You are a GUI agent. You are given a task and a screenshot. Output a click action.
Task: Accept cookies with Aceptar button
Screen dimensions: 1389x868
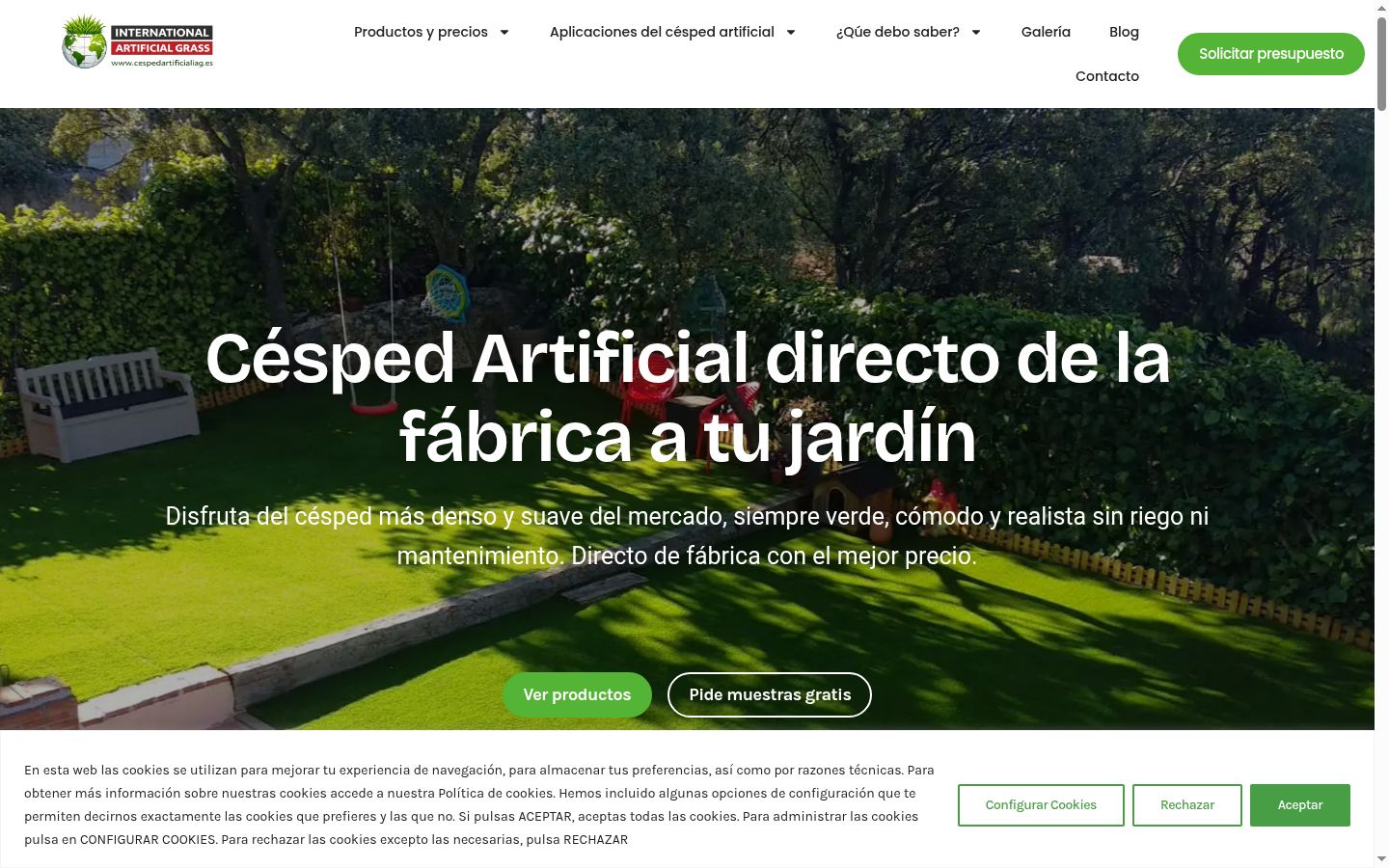click(1300, 805)
